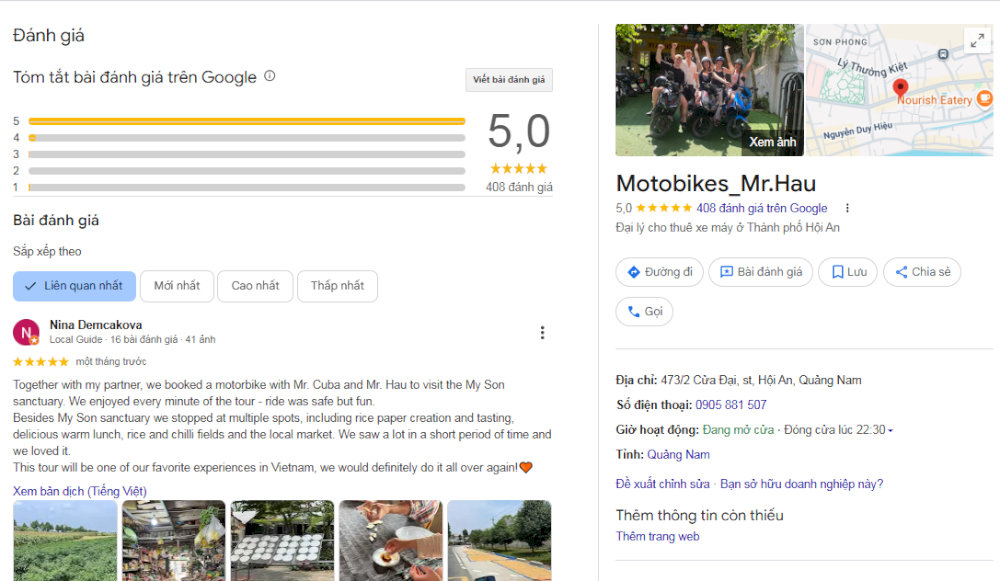Image resolution: width=1000 pixels, height=581 pixels.
Task: Save the place with Lưu button
Action: click(848, 272)
